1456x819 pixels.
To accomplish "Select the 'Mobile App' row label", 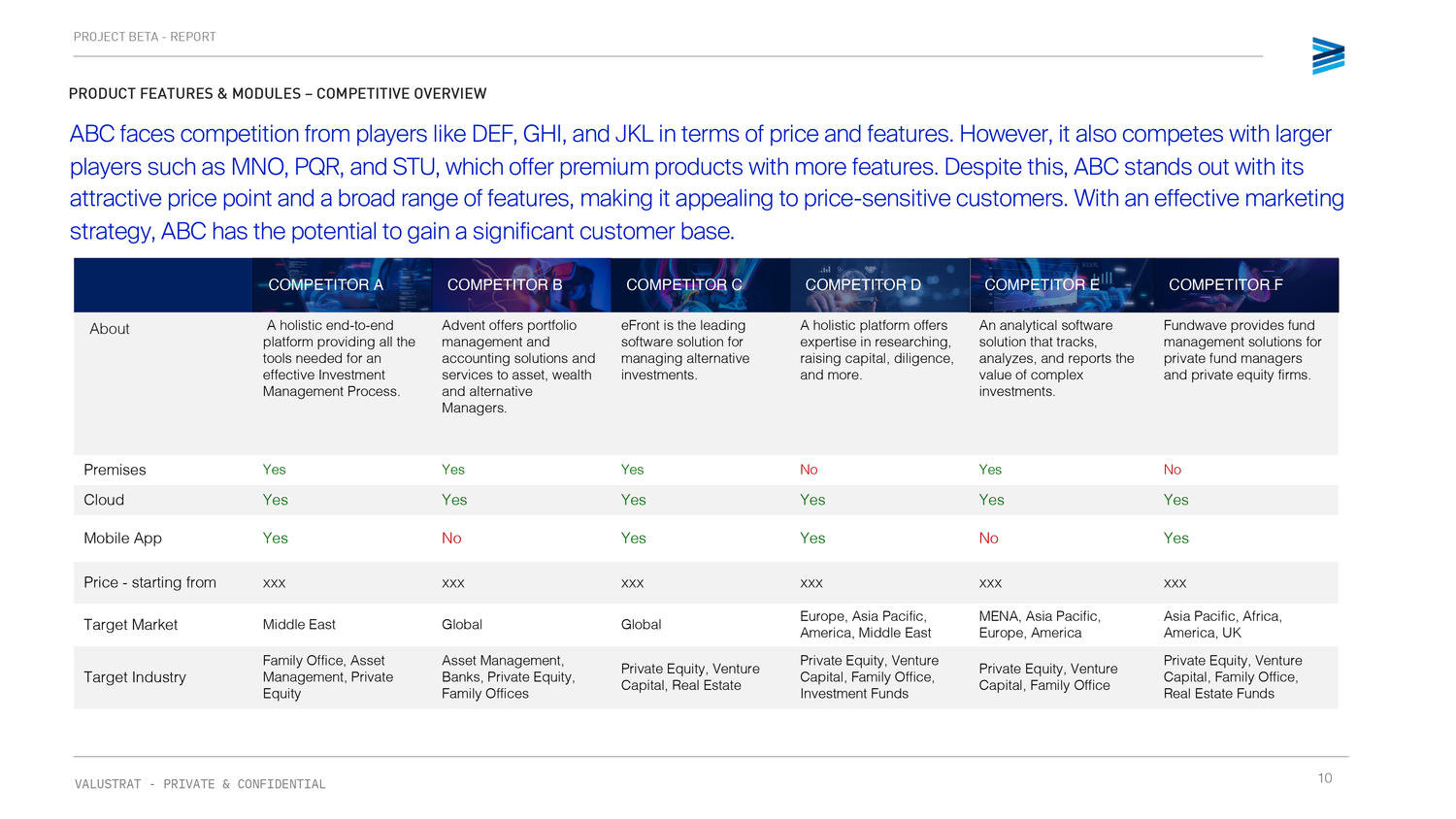I will pyautogui.click(x=122, y=539).
